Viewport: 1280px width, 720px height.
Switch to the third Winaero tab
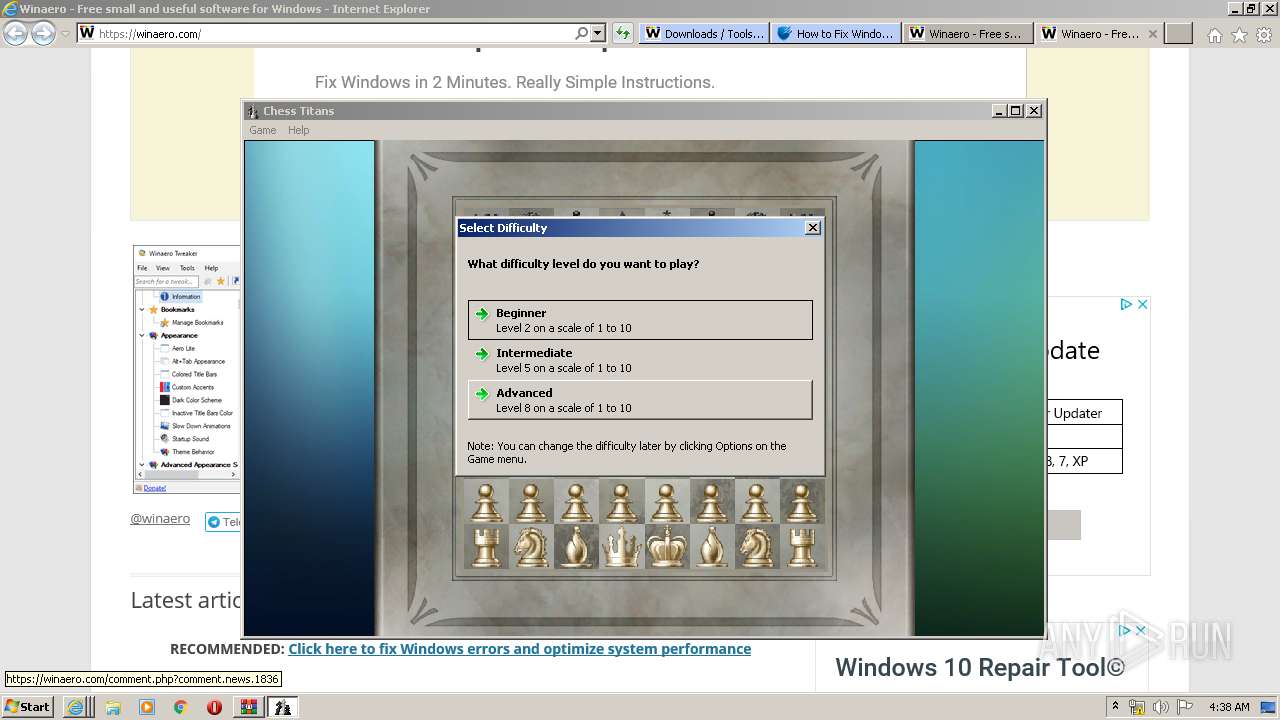[x=968, y=33]
